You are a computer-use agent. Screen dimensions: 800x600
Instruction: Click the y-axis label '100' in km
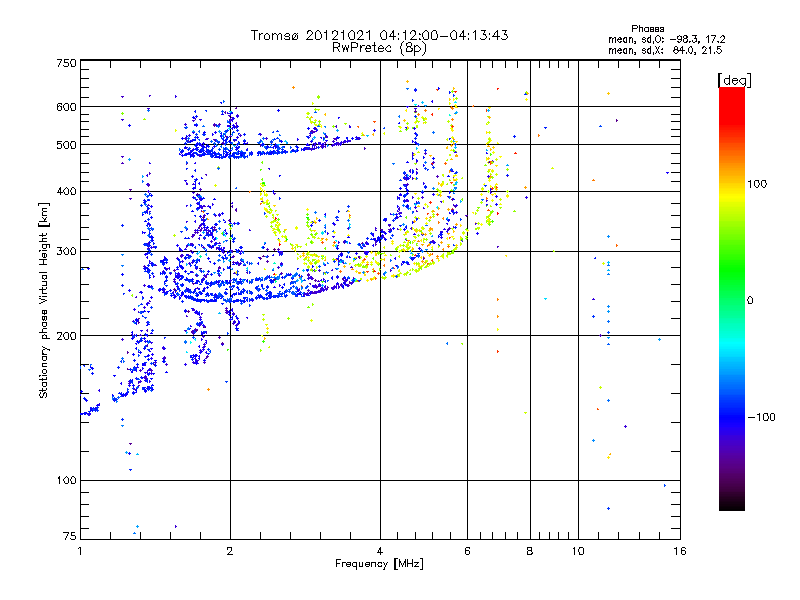click(x=66, y=480)
